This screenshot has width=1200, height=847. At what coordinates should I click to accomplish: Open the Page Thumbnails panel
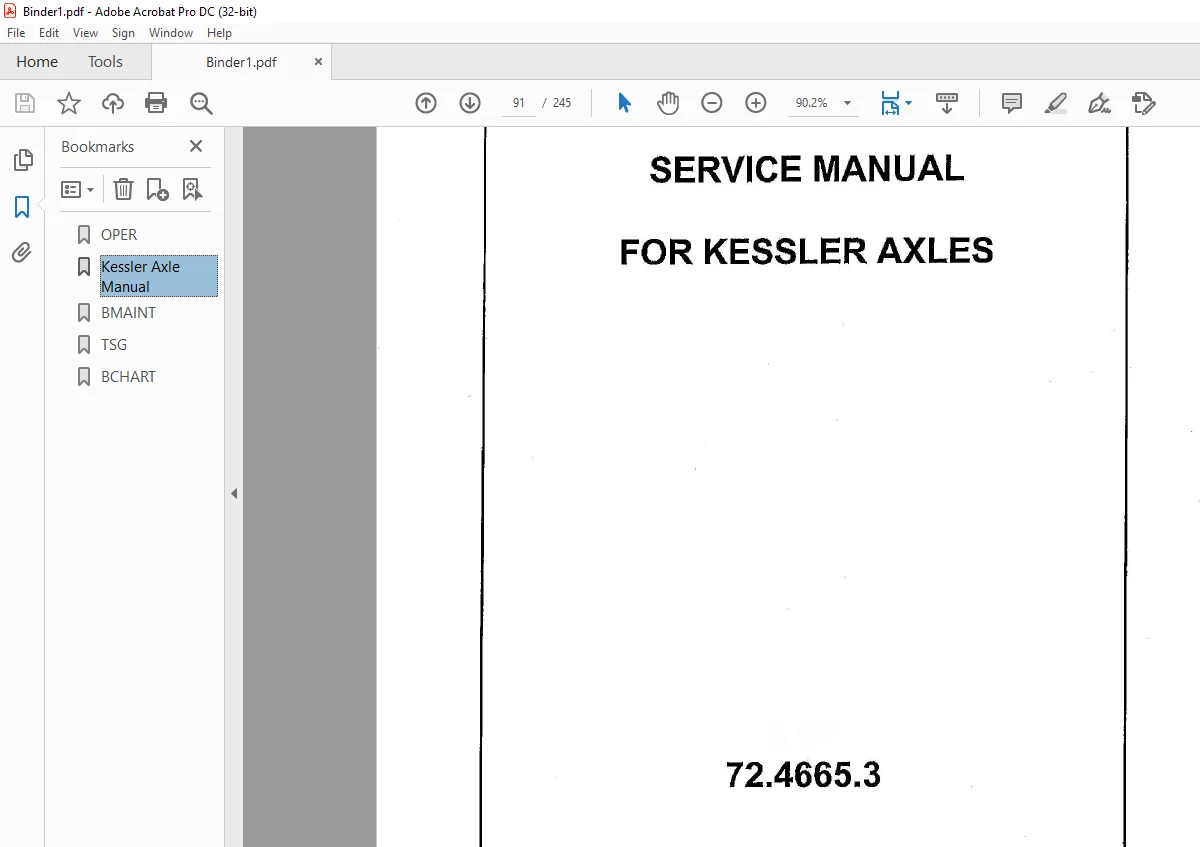(x=22, y=160)
